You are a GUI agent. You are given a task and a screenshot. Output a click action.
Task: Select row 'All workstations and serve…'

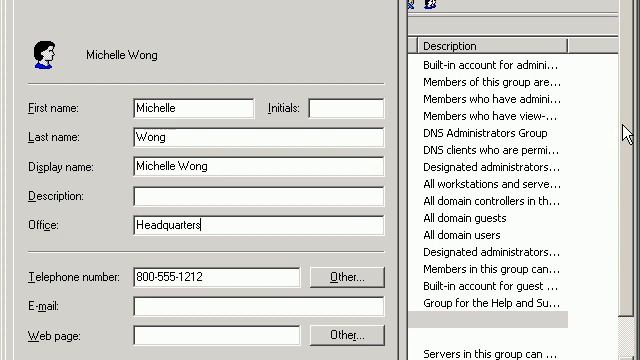click(492, 184)
